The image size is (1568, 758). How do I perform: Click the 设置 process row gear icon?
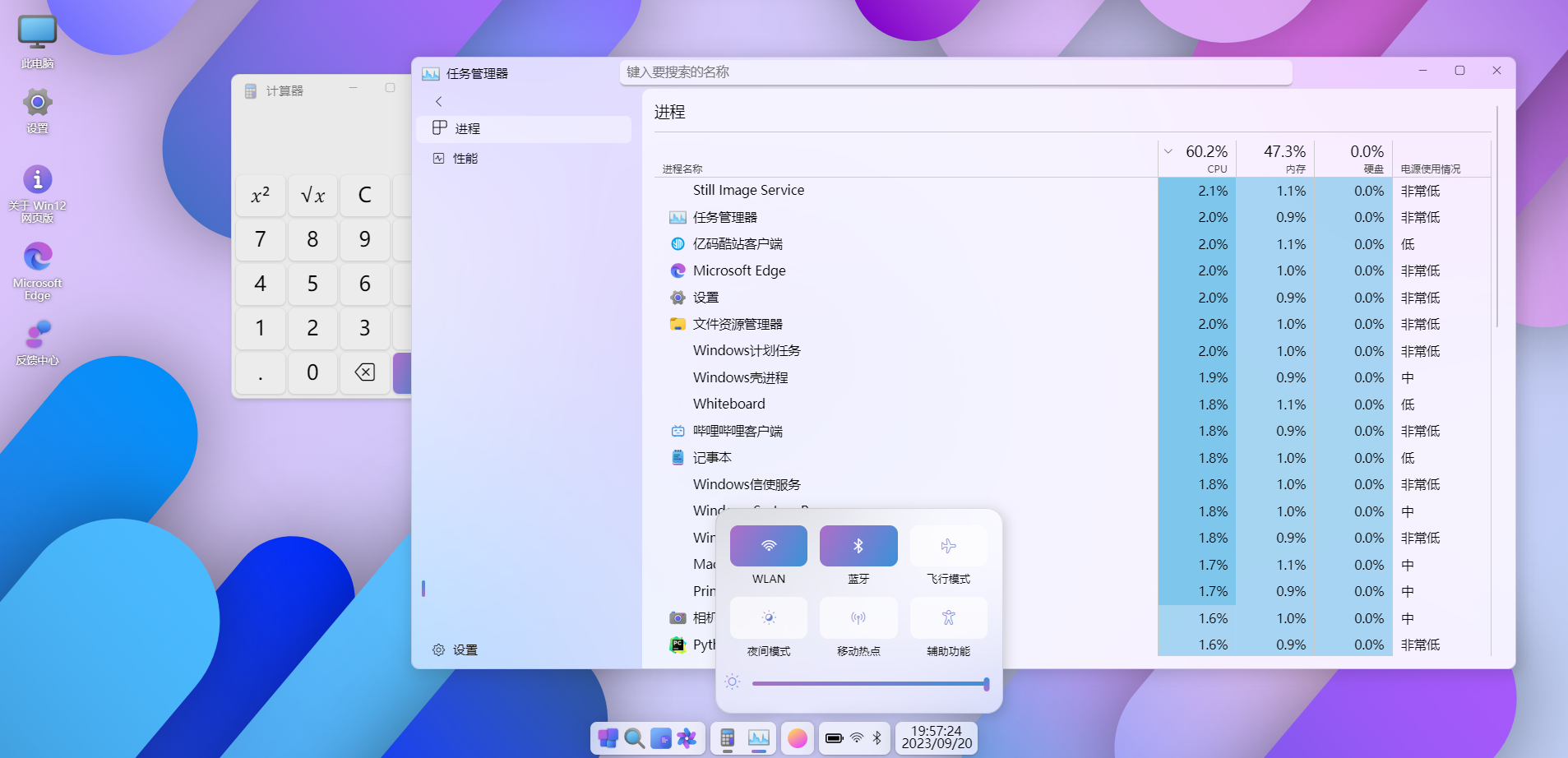(x=678, y=298)
